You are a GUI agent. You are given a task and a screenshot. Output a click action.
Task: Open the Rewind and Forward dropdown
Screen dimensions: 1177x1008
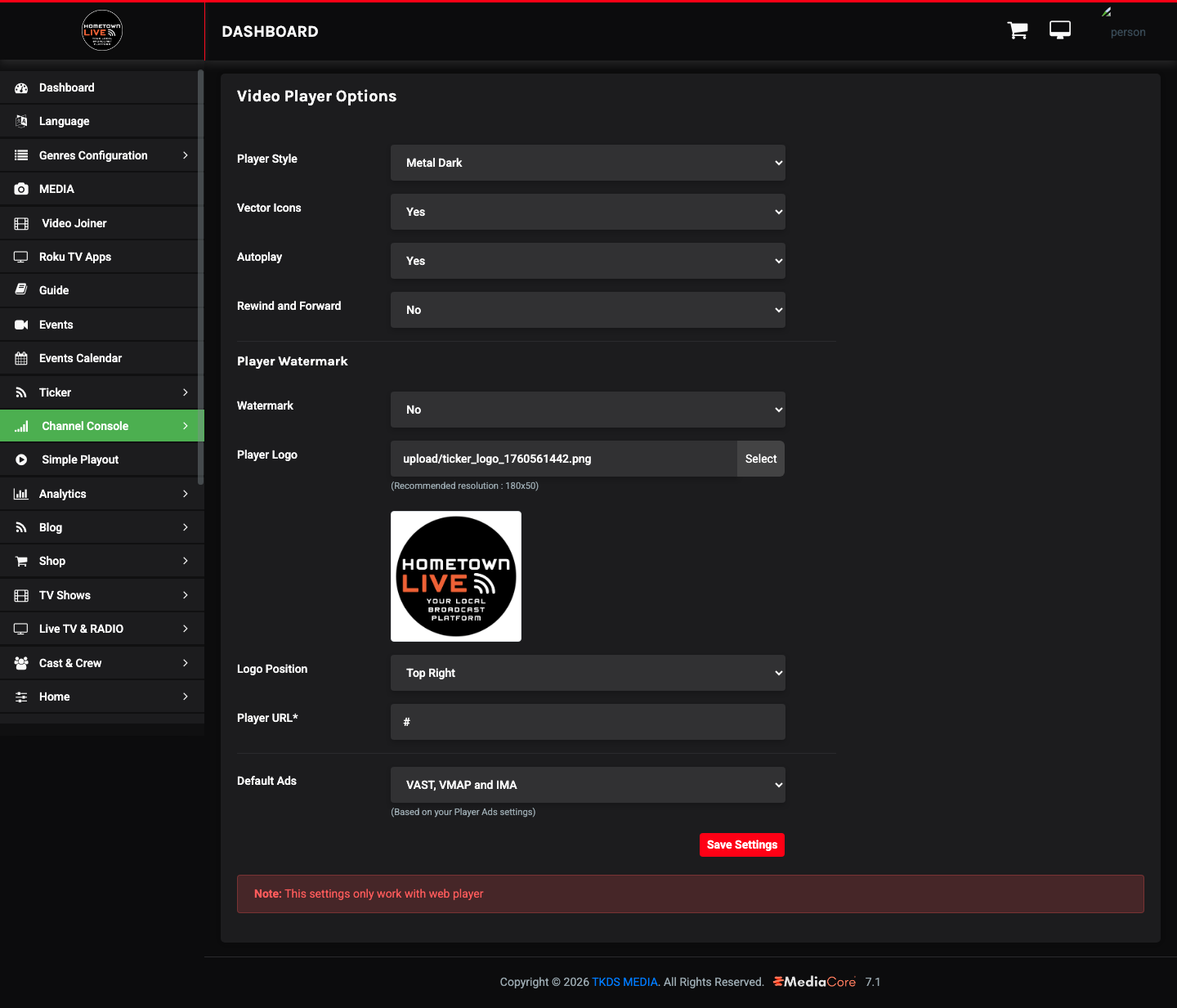(588, 310)
